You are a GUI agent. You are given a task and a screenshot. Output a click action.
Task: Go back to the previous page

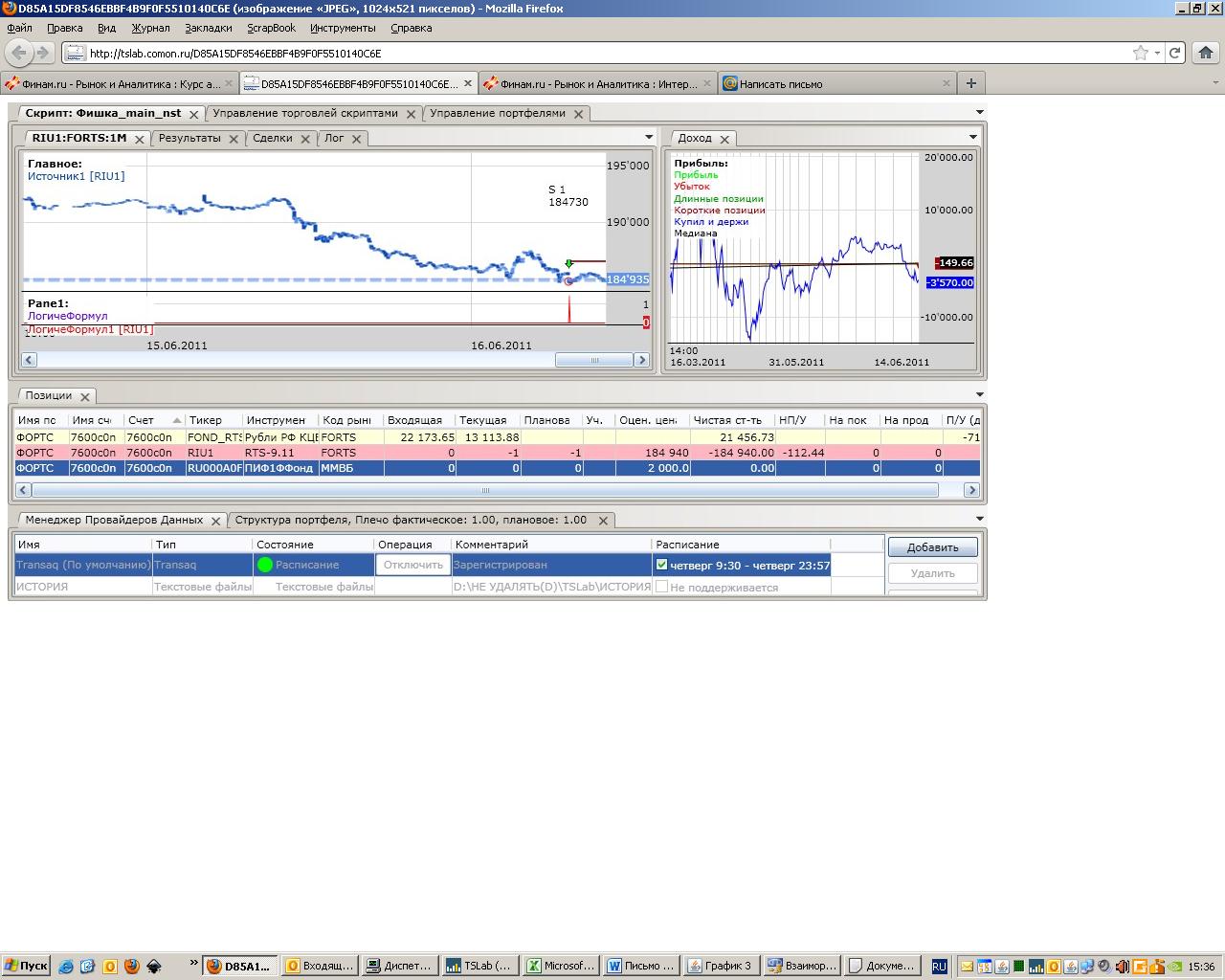19,53
